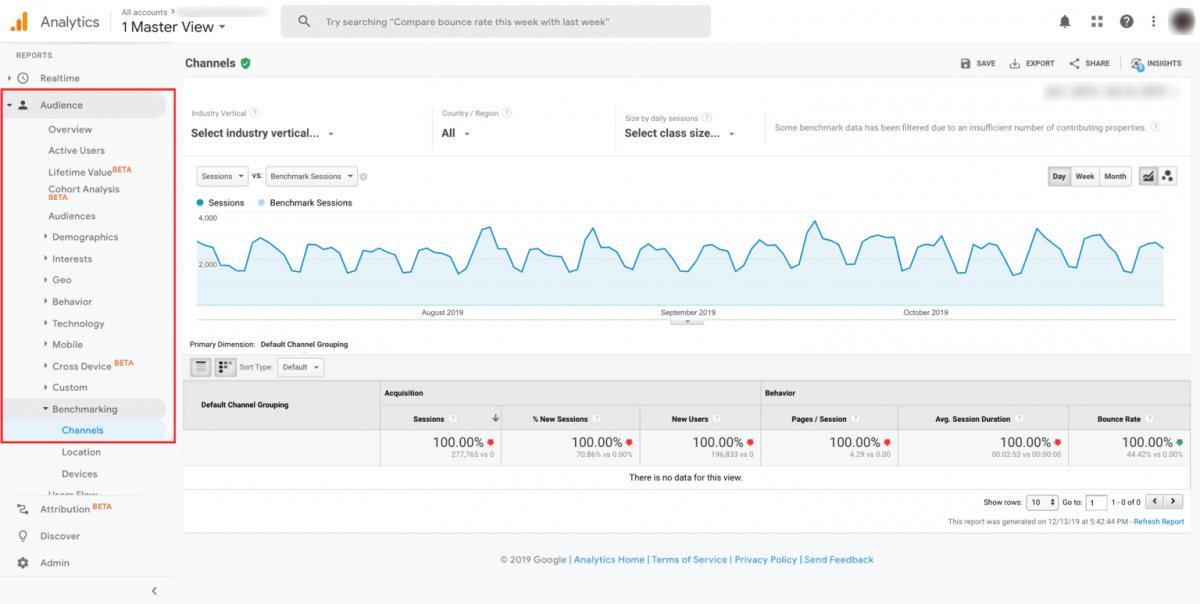Go to next table page

tap(1174, 502)
